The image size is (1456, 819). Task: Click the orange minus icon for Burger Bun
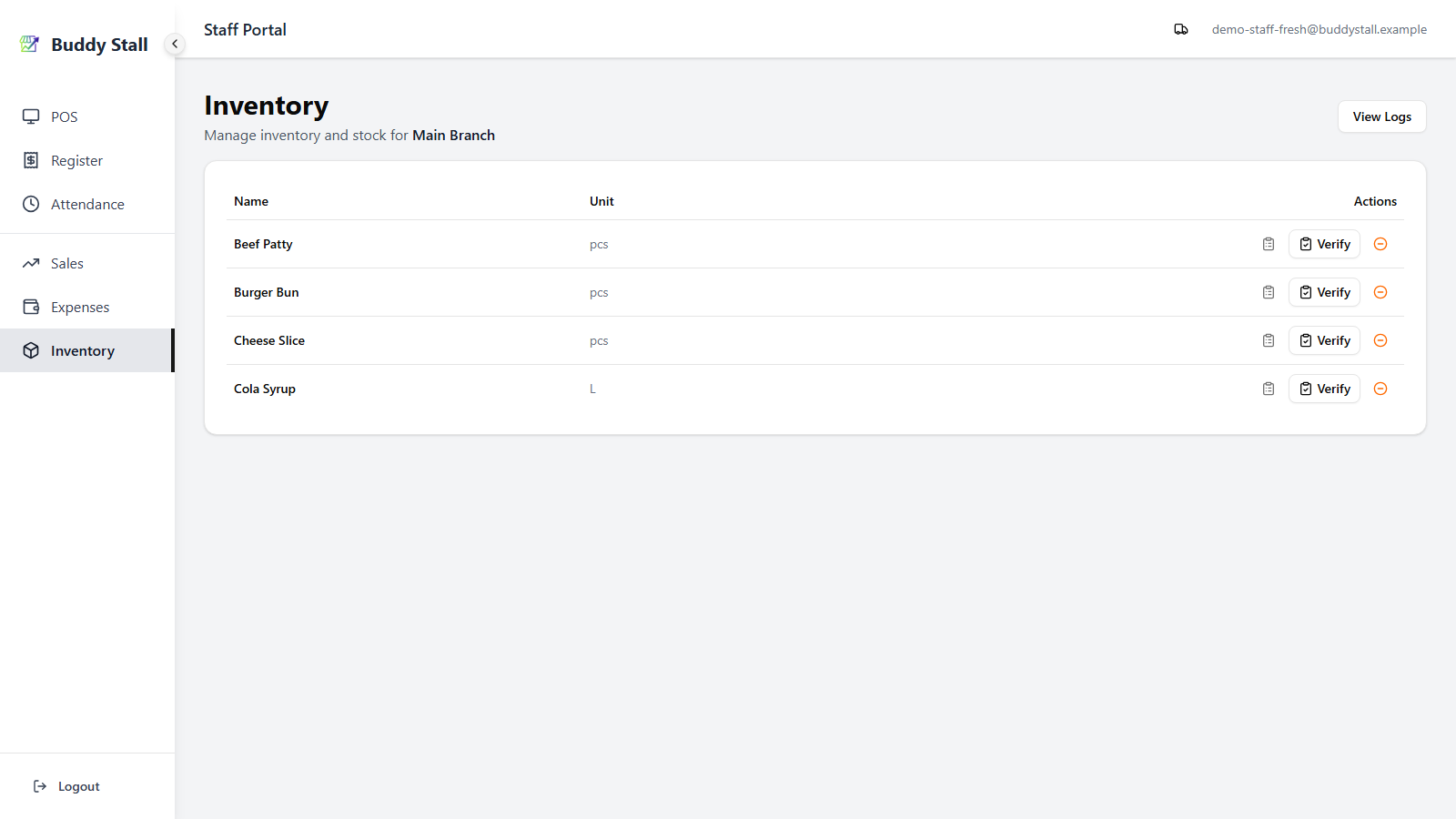coord(1380,292)
